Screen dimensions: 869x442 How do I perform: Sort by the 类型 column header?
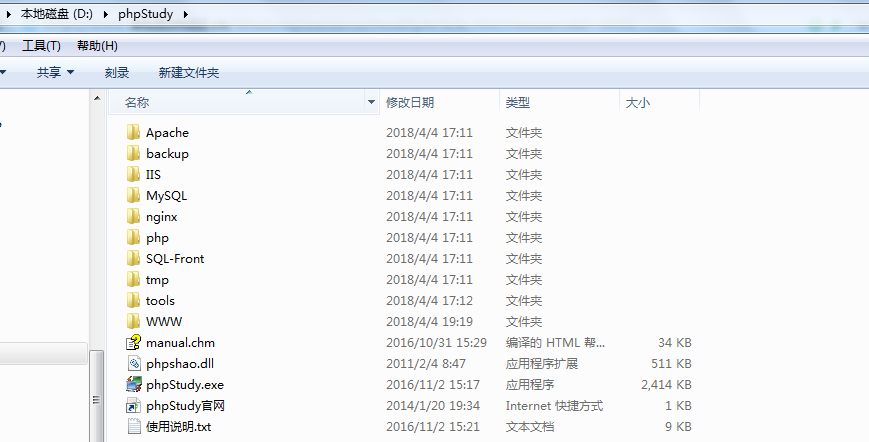tap(518, 102)
